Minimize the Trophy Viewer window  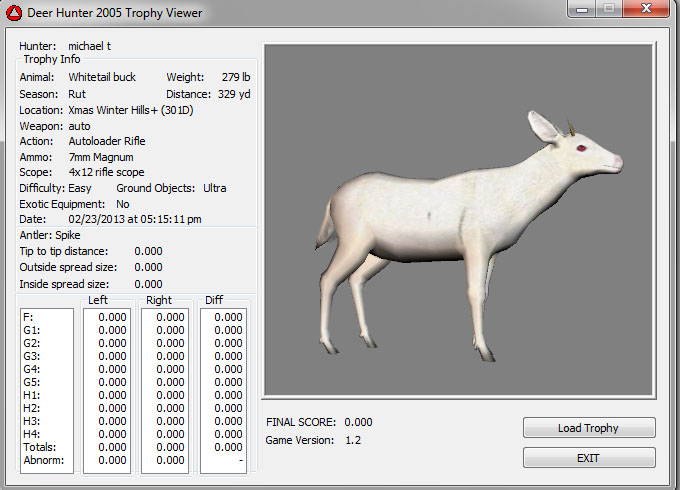coord(582,9)
